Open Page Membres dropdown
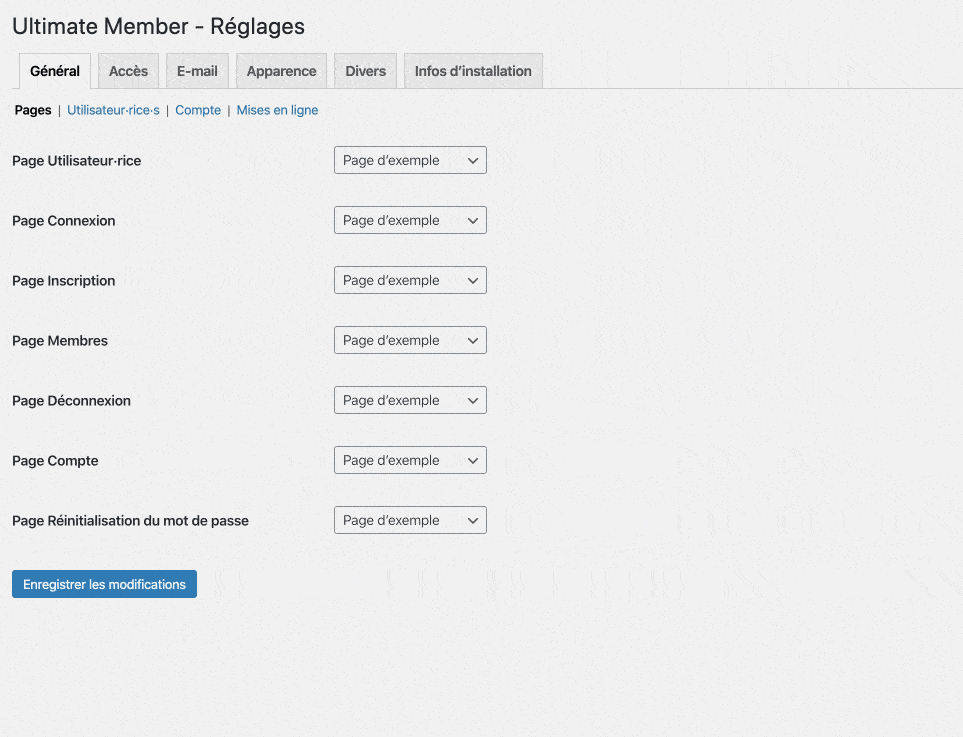Viewport: 963px width, 737px height. pos(410,340)
